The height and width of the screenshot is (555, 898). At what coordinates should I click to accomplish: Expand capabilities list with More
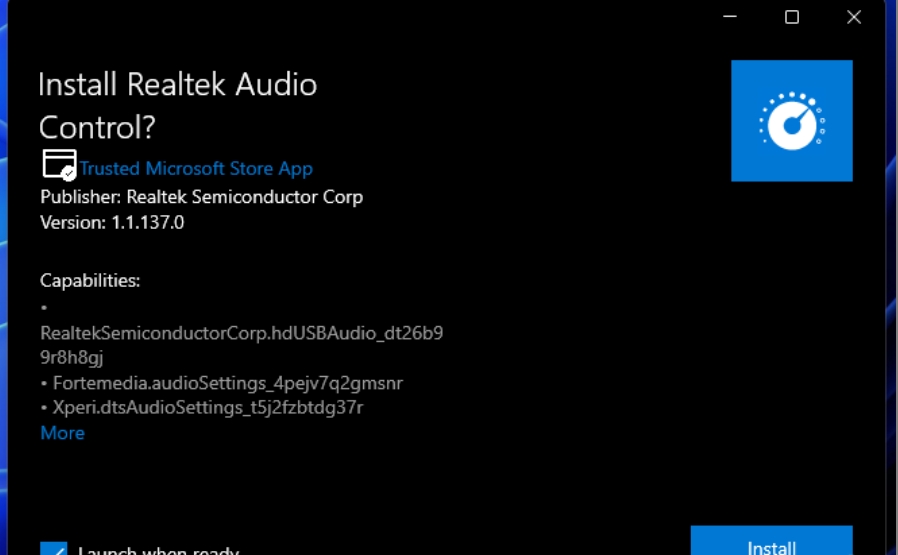[62, 433]
